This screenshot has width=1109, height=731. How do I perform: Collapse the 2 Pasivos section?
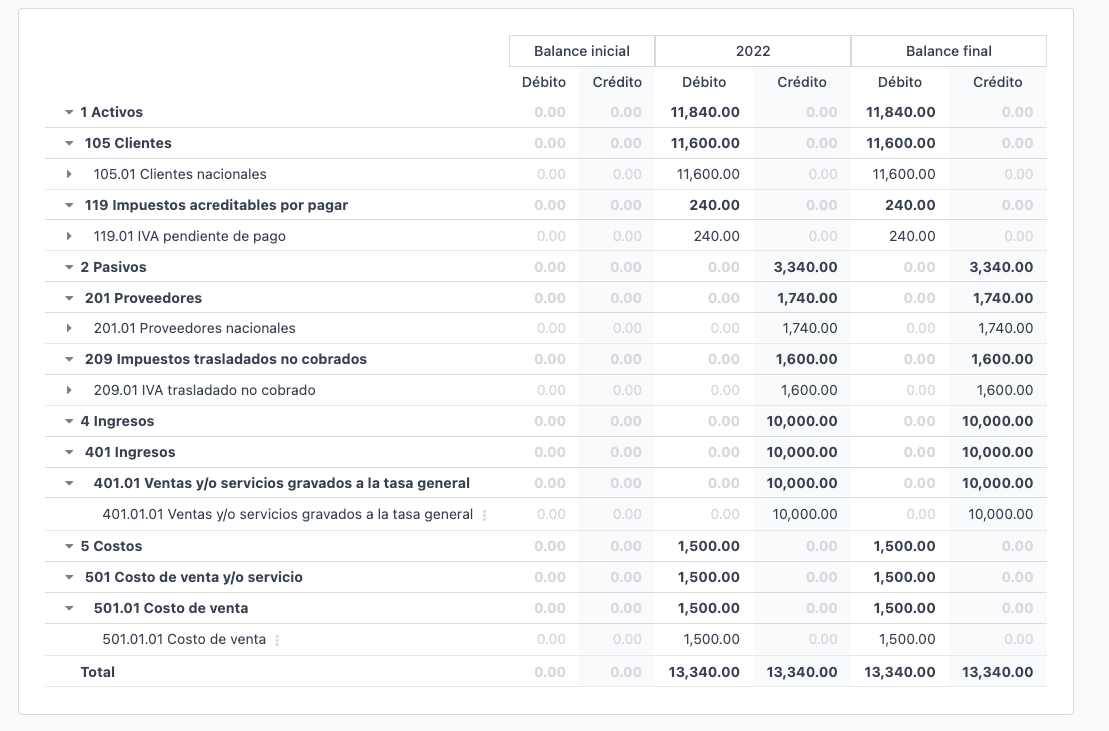69,268
